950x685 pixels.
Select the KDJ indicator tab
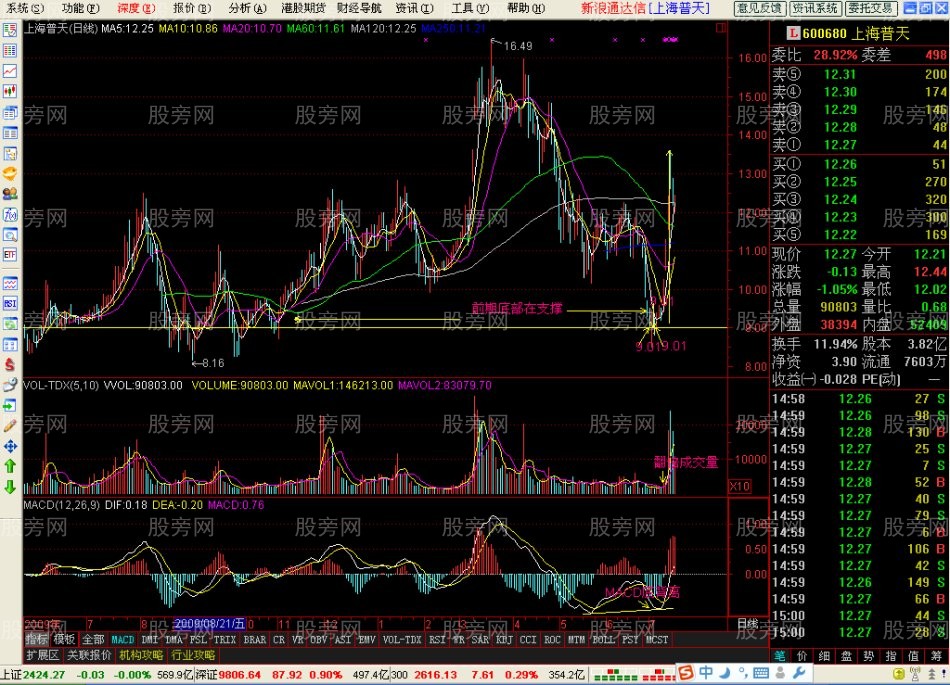tap(504, 640)
